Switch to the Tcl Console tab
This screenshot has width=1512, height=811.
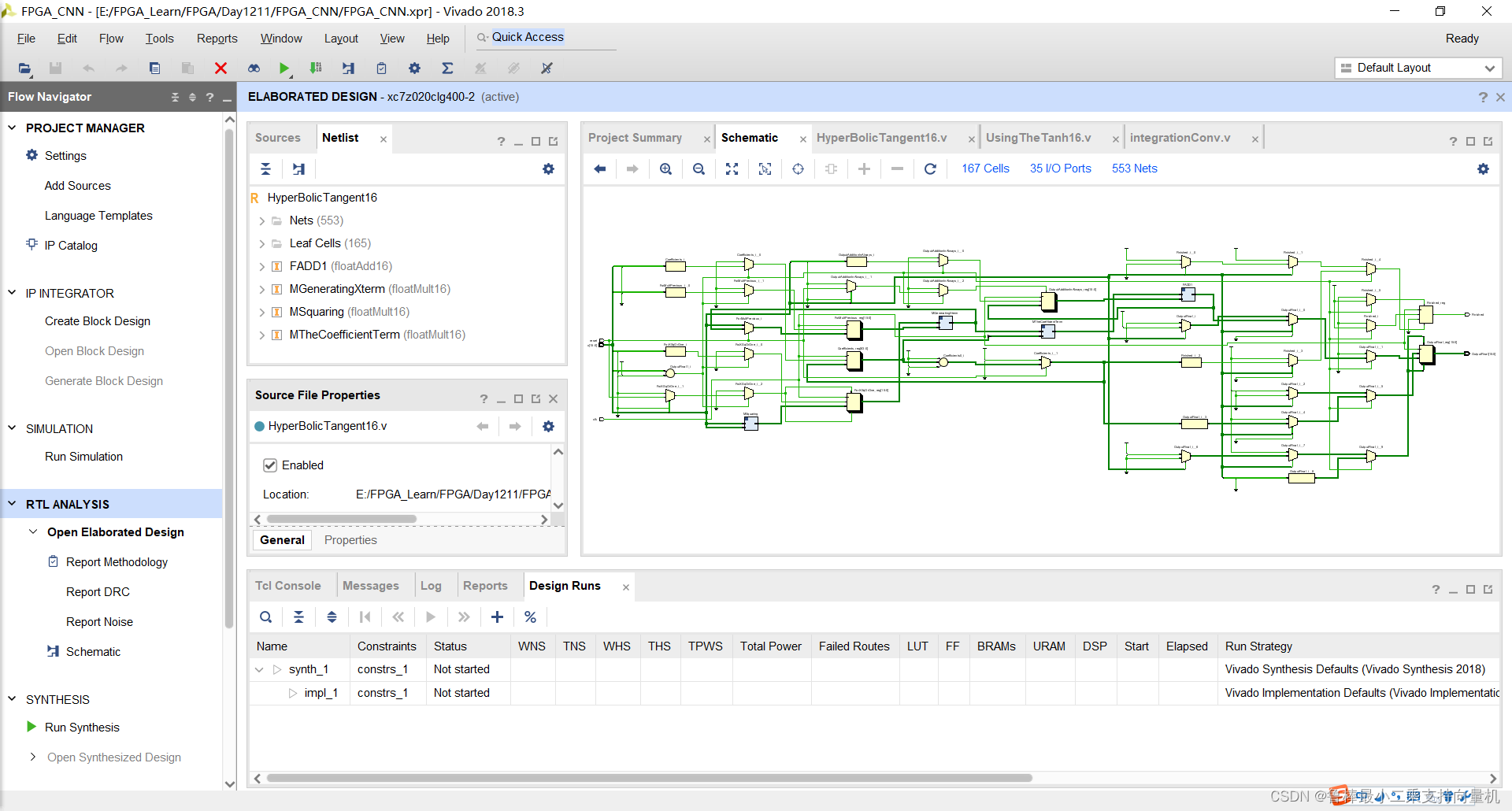click(287, 586)
